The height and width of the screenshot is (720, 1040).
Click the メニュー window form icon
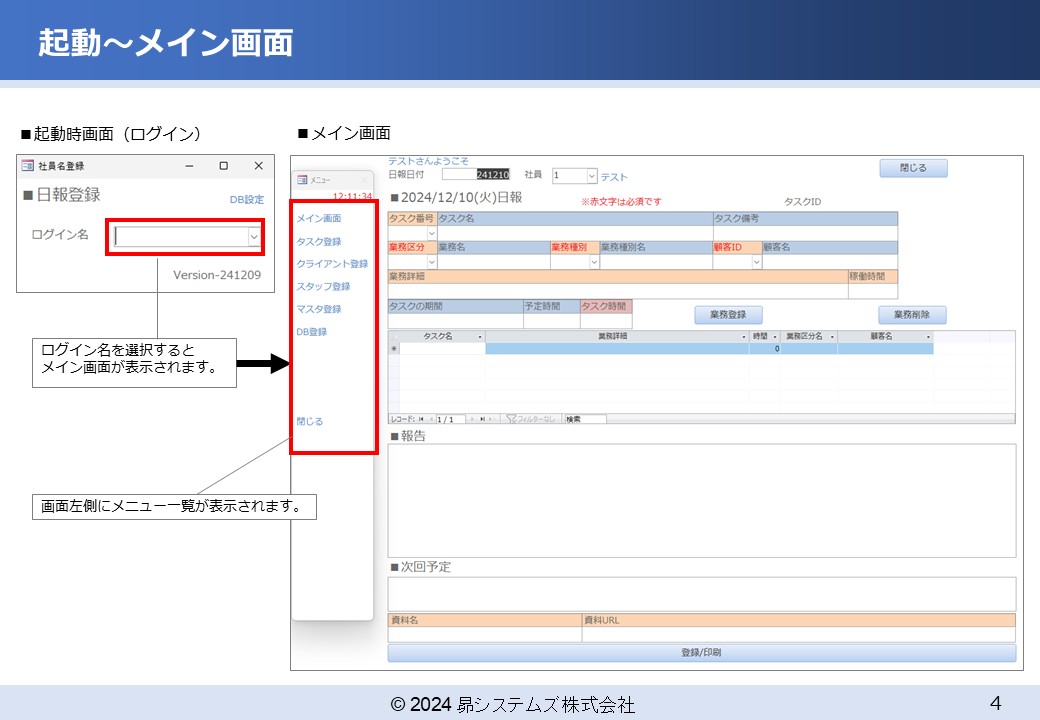coord(302,180)
